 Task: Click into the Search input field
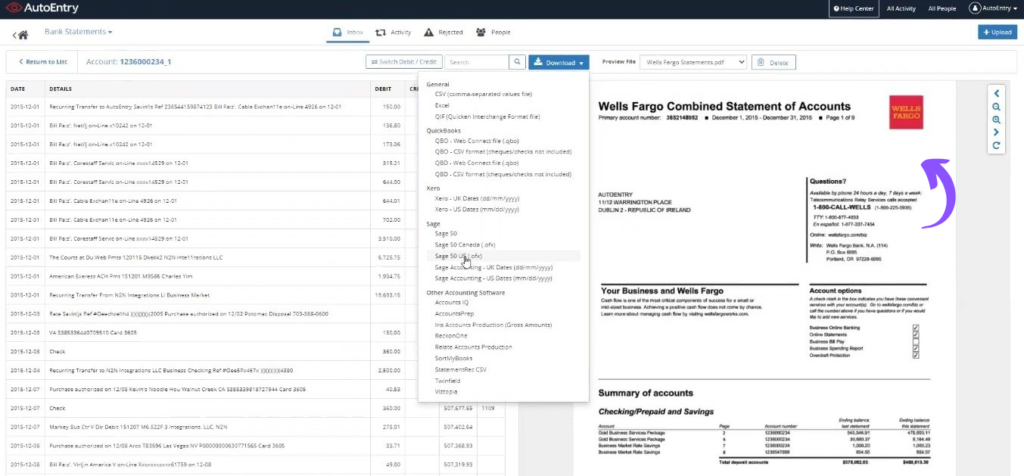(x=476, y=62)
